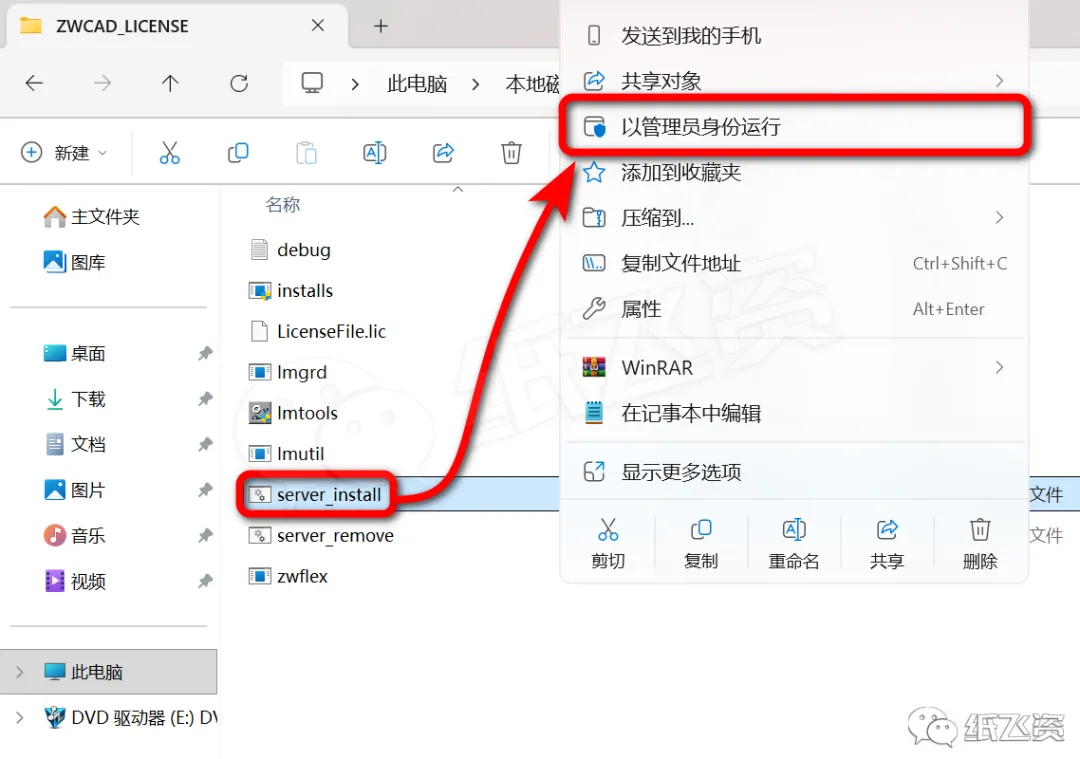Open 下载 in the sidebar
Viewport: 1080px width, 759px height.
click(74, 399)
